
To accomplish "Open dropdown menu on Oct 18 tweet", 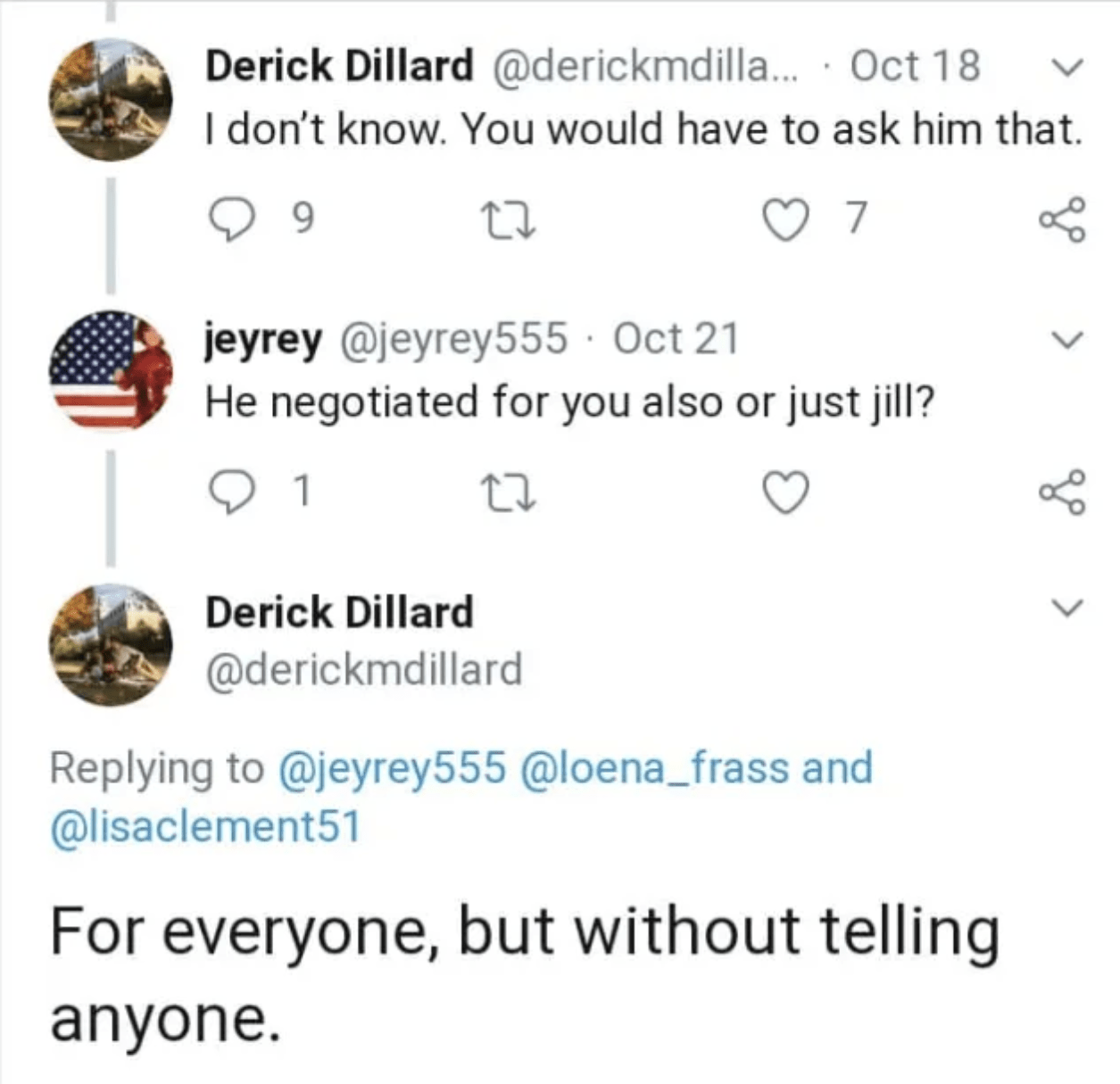I will (1066, 68).
